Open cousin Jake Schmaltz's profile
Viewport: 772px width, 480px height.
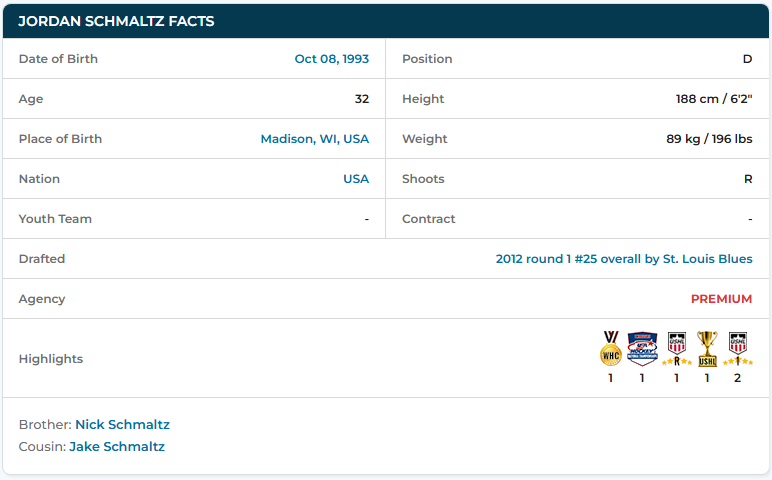click(x=117, y=447)
